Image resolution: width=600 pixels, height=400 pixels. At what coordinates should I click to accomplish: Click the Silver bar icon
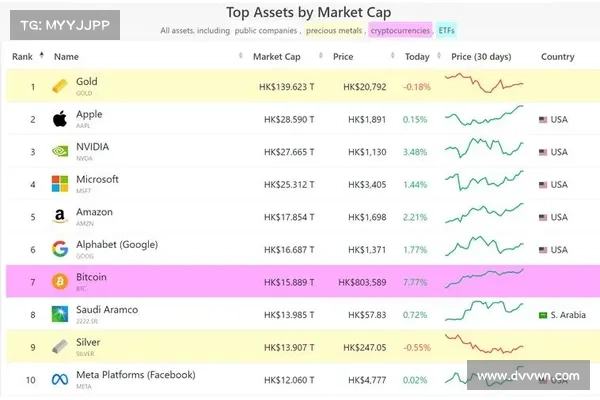click(x=59, y=347)
